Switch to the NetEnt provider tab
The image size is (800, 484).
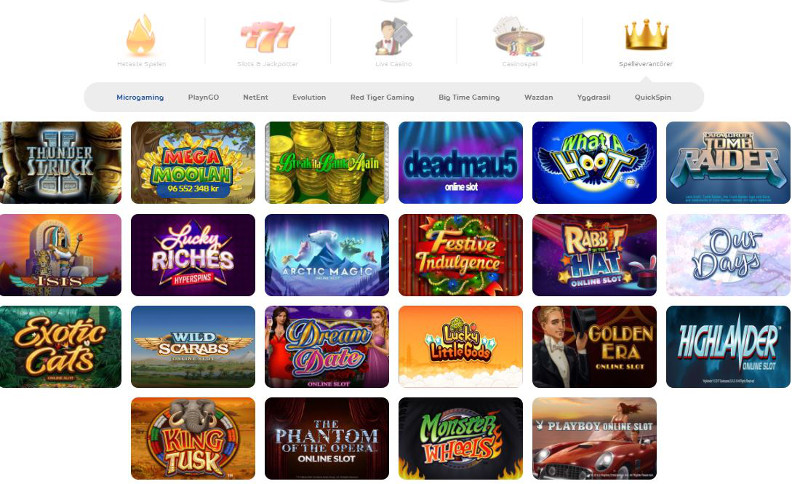[256, 97]
